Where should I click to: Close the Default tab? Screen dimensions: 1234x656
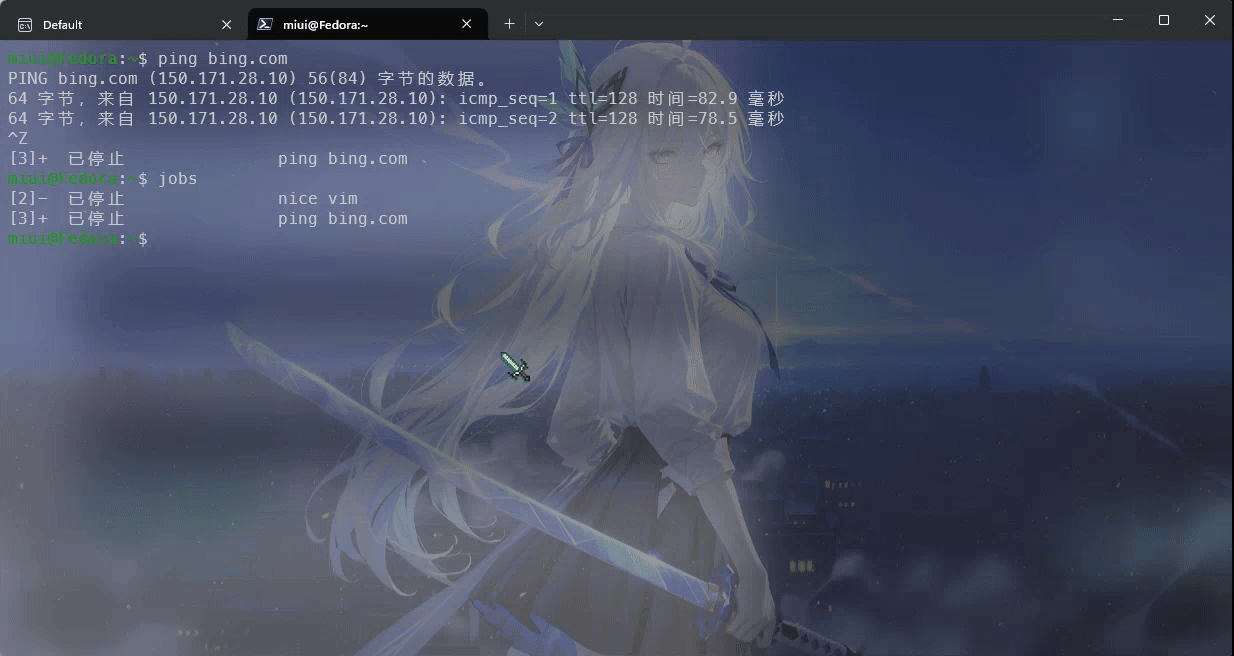point(226,24)
